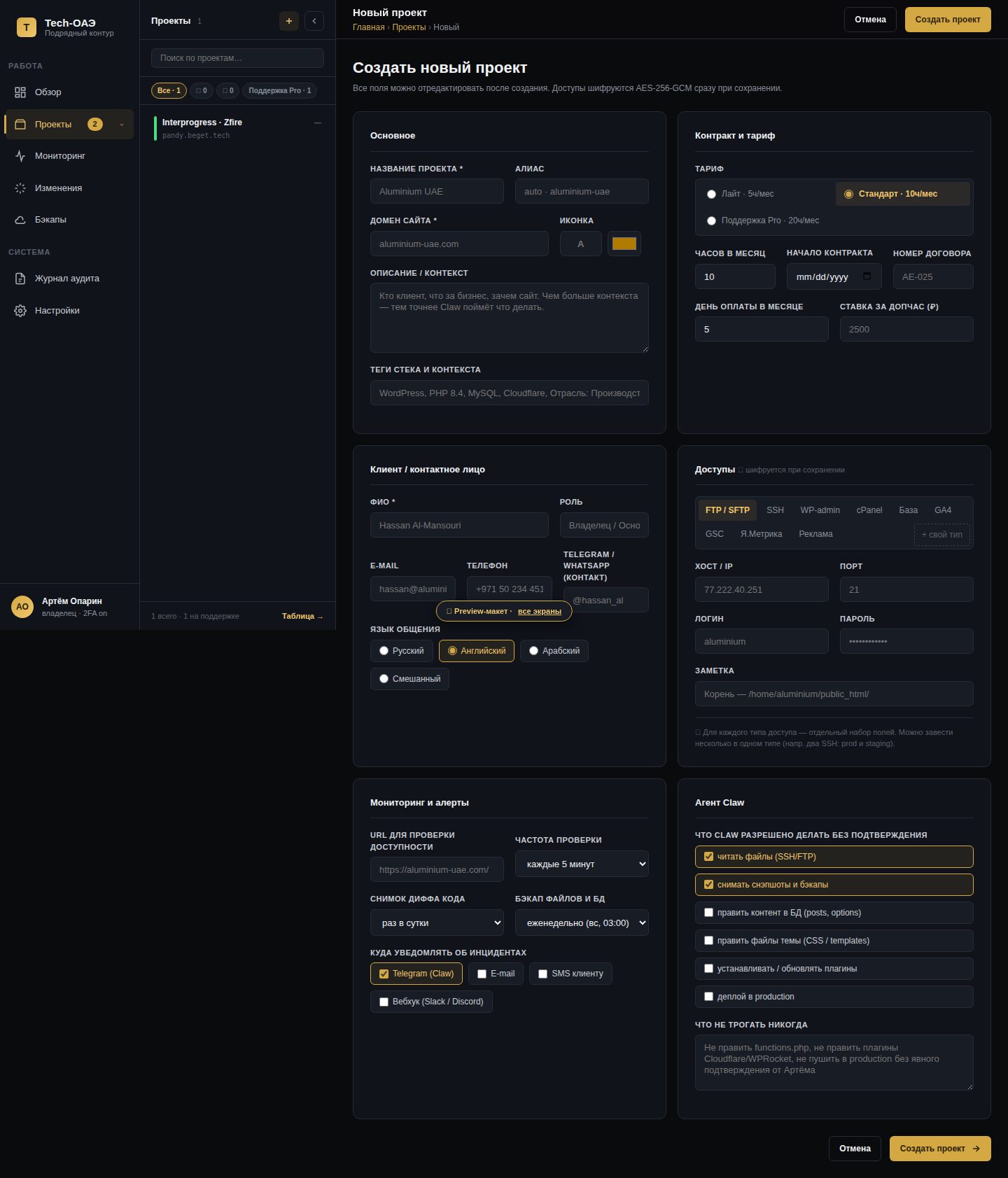Go to Главная breadcrumb
1008x1178 pixels.
click(x=368, y=27)
